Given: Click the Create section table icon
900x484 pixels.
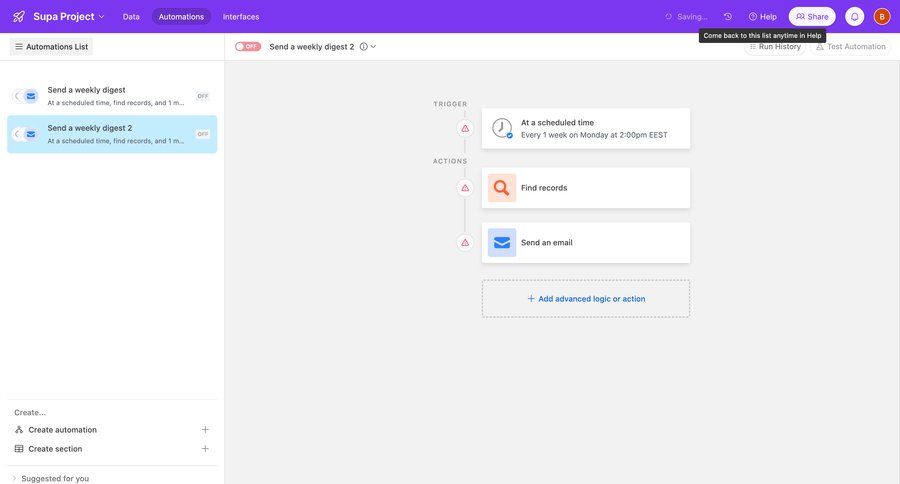Looking at the screenshot, I should 19,449.
